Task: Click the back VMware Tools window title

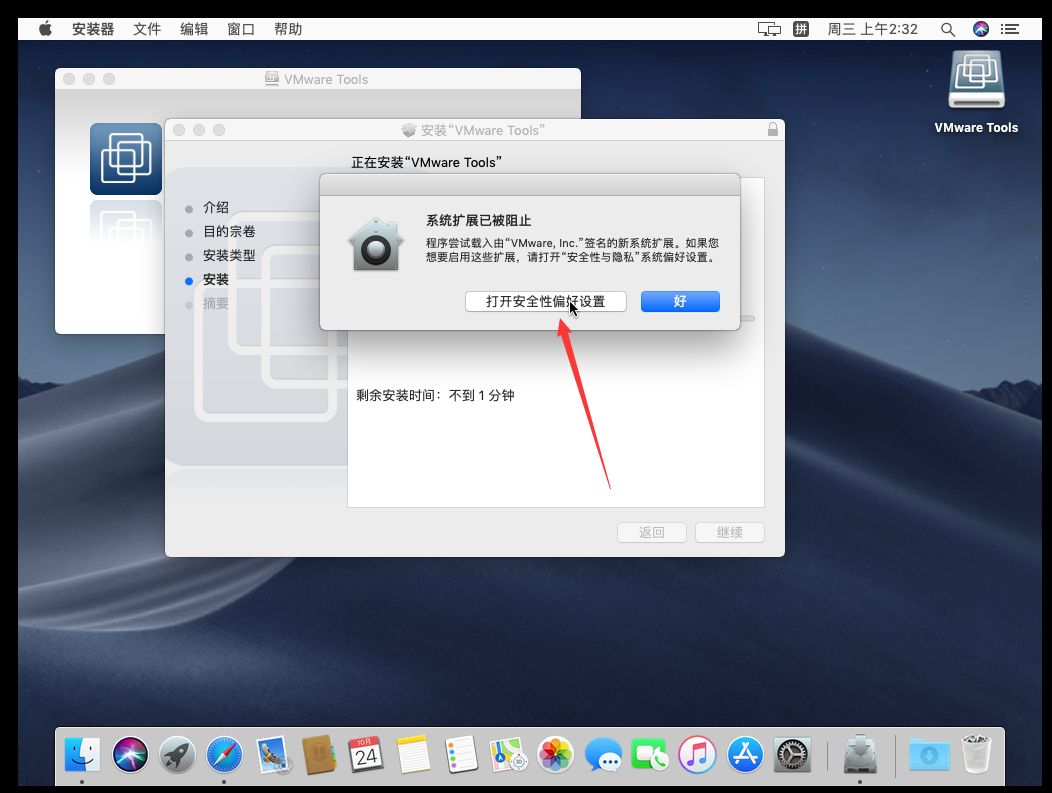Action: pos(326,79)
